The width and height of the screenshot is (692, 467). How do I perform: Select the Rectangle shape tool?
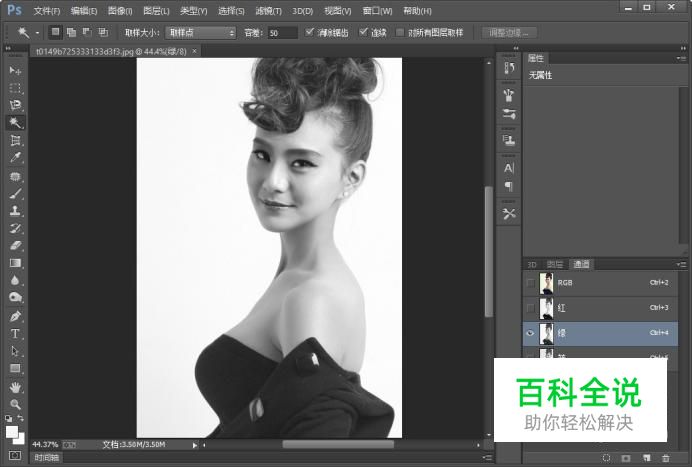click(15, 368)
